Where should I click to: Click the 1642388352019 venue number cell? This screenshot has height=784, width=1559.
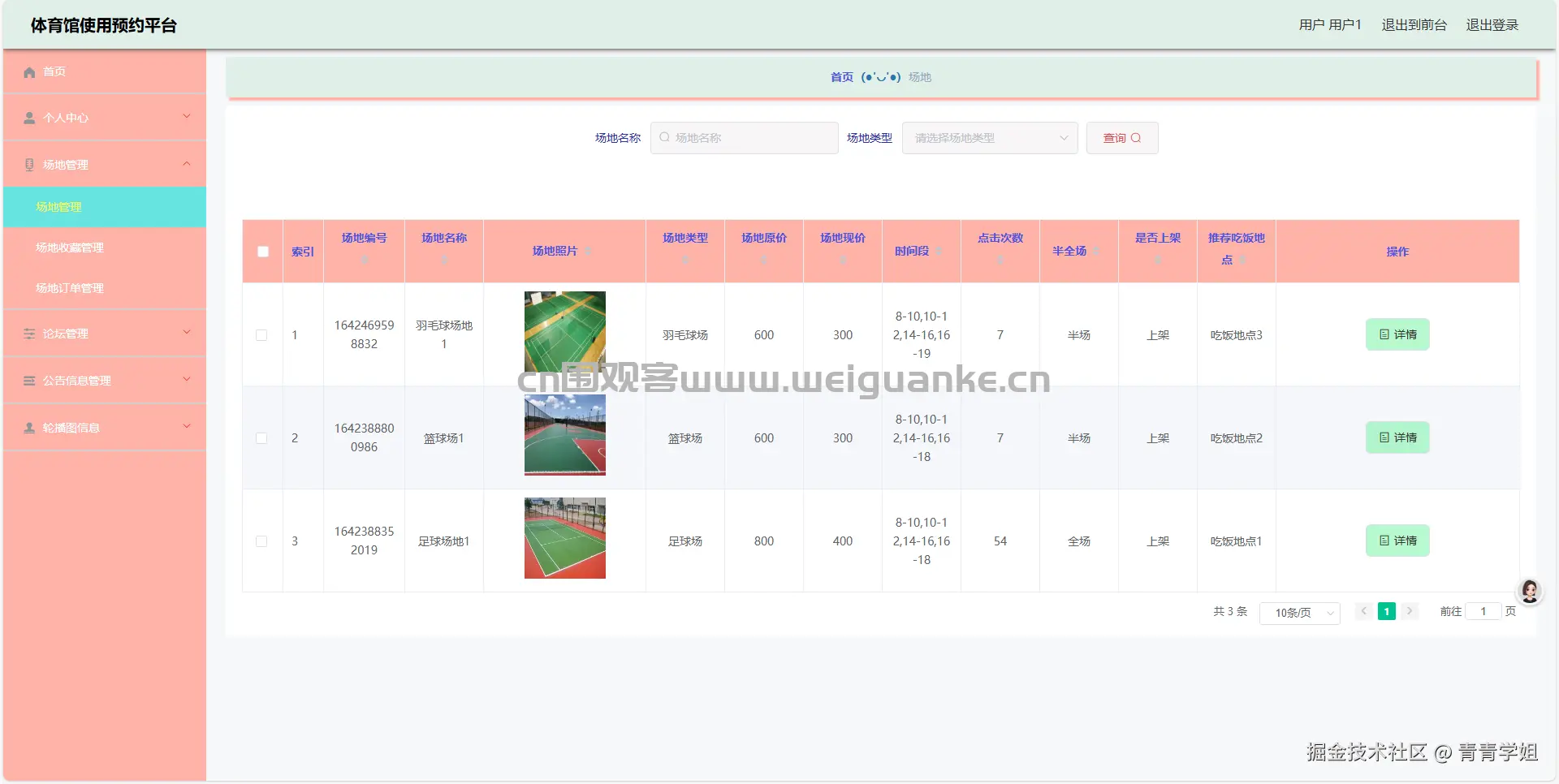[364, 541]
